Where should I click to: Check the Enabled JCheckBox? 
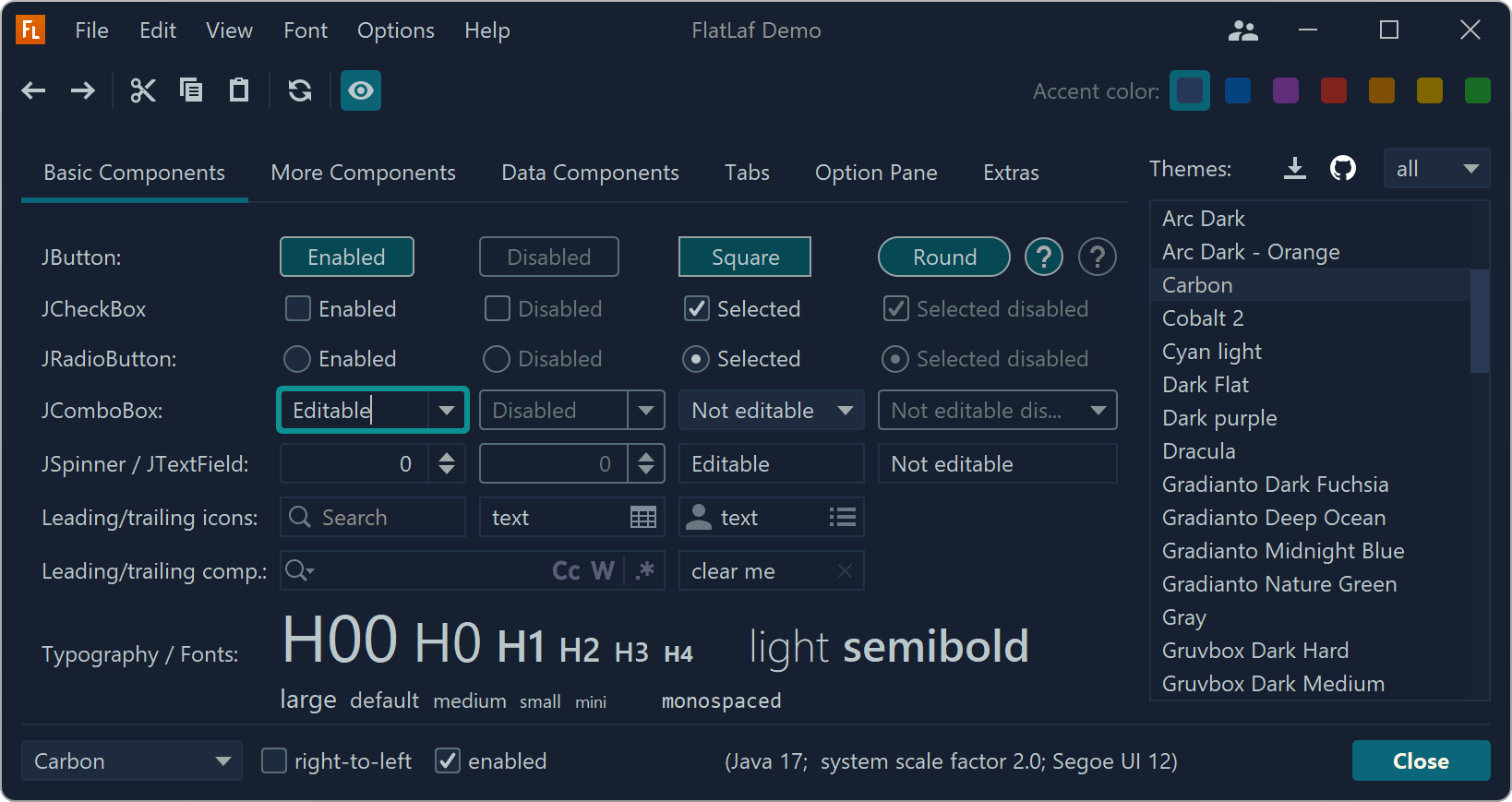click(x=298, y=309)
